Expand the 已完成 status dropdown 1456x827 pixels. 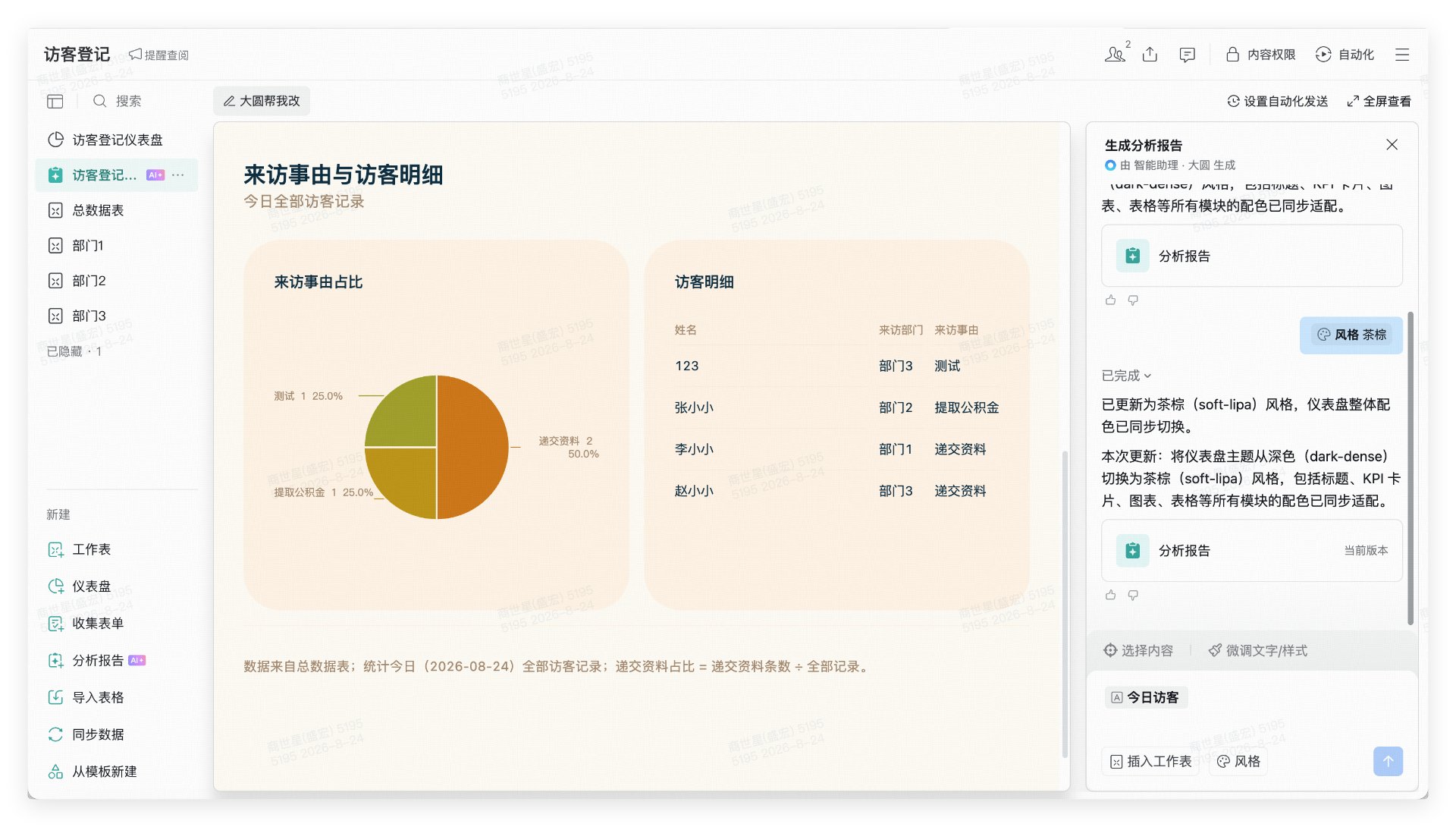pyautogui.click(x=1126, y=376)
